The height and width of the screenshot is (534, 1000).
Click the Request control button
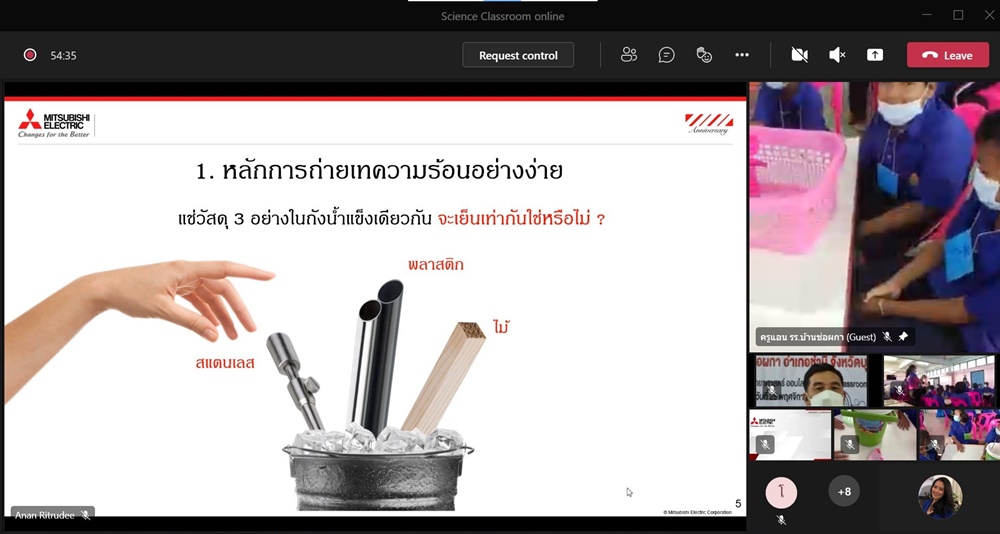pyautogui.click(x=518, y=56)
